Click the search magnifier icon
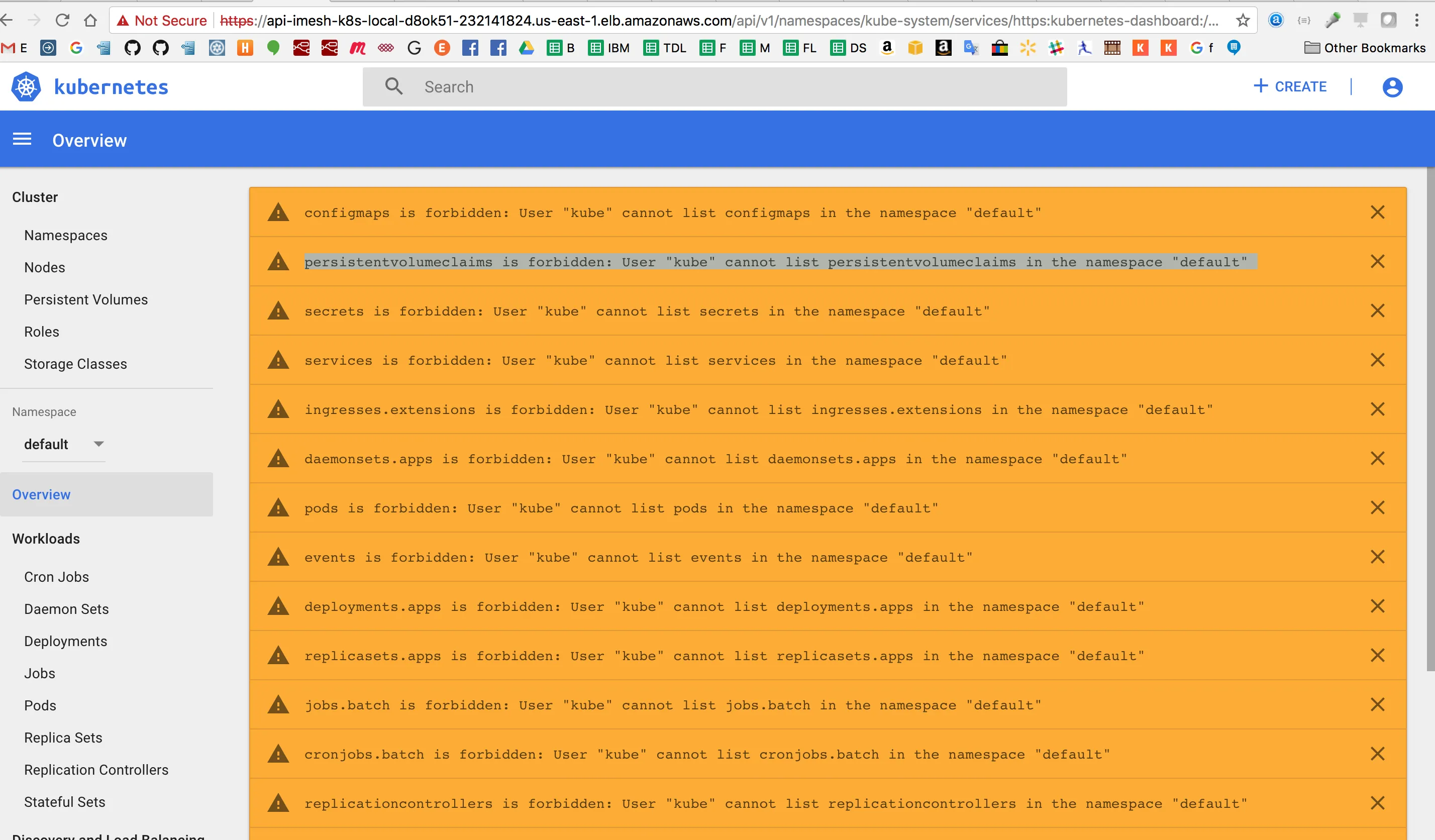1435x840 pixels. tap(393, 86)
